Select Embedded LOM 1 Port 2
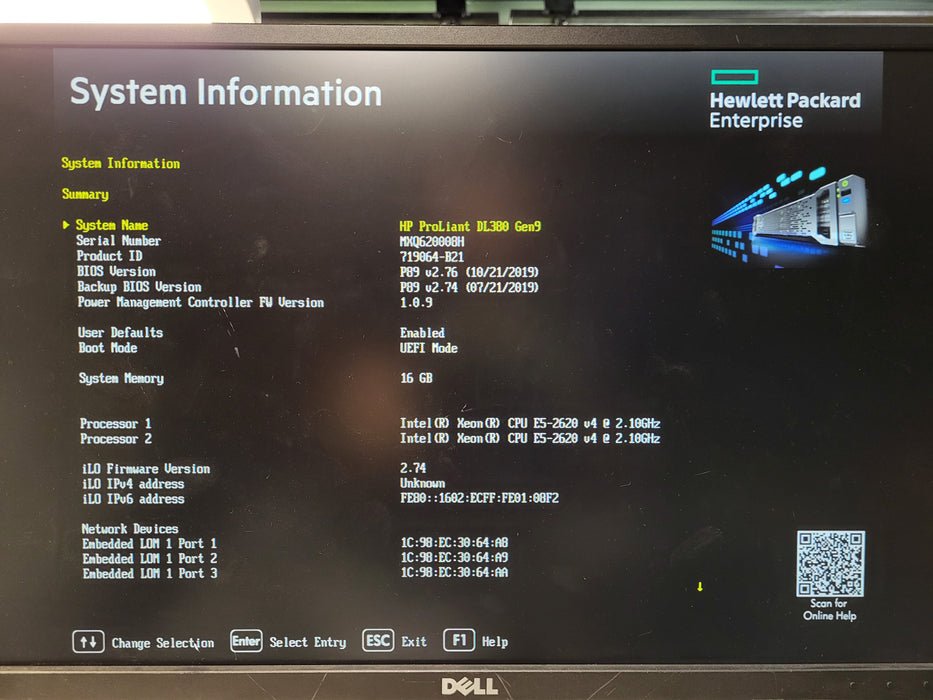Viewport: 933px width, 700px height. coord(150,558)
